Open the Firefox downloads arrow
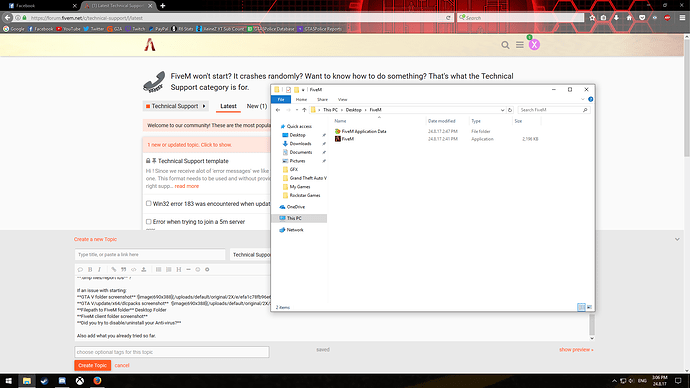 click(616, 18)
